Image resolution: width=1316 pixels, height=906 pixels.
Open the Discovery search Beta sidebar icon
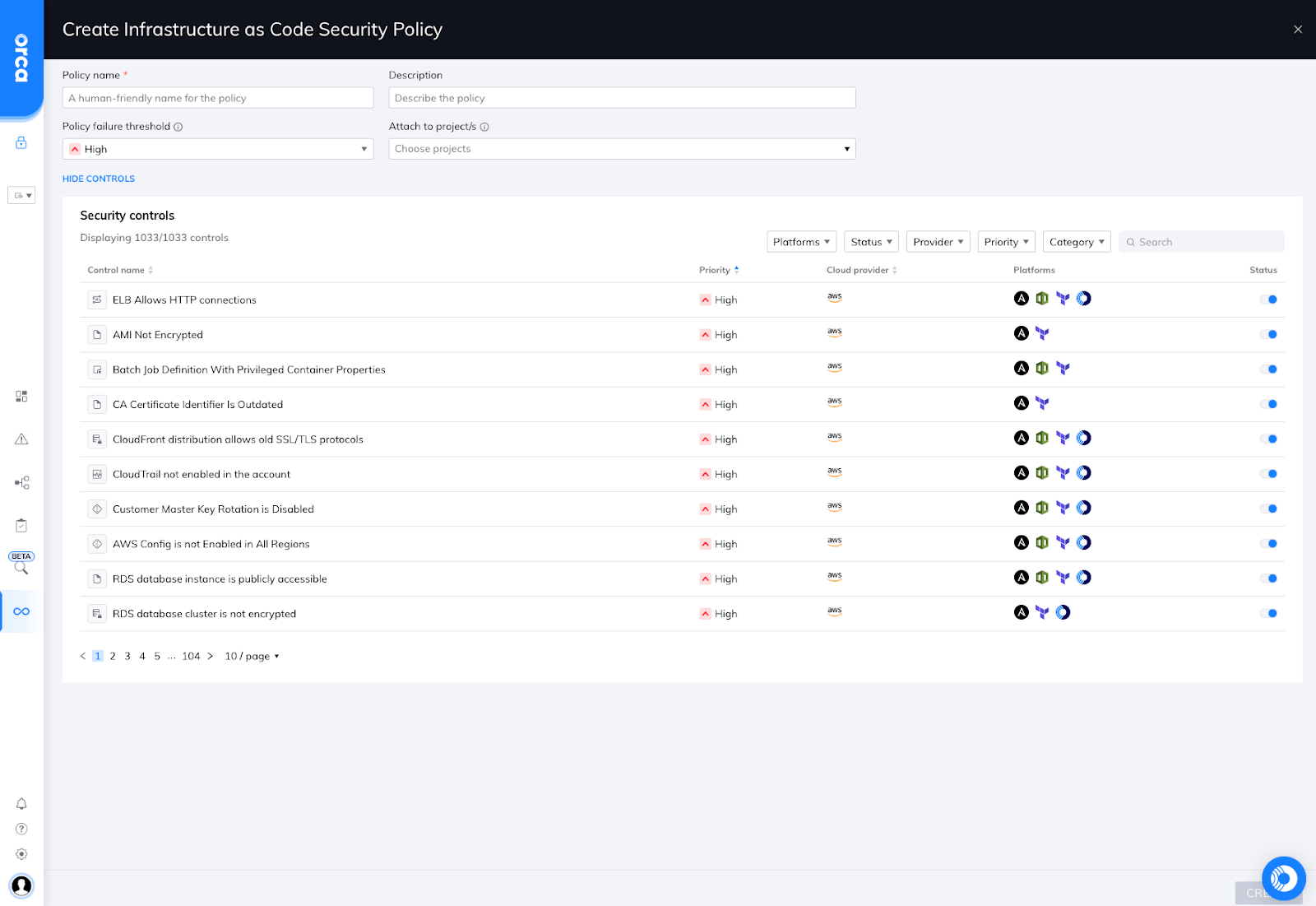[21, 566]
